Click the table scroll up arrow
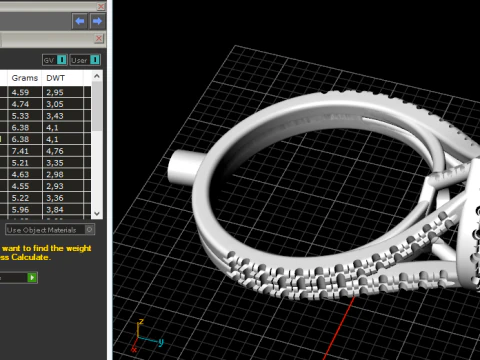The width and height of the screenshot is (480, 360). 97,76
